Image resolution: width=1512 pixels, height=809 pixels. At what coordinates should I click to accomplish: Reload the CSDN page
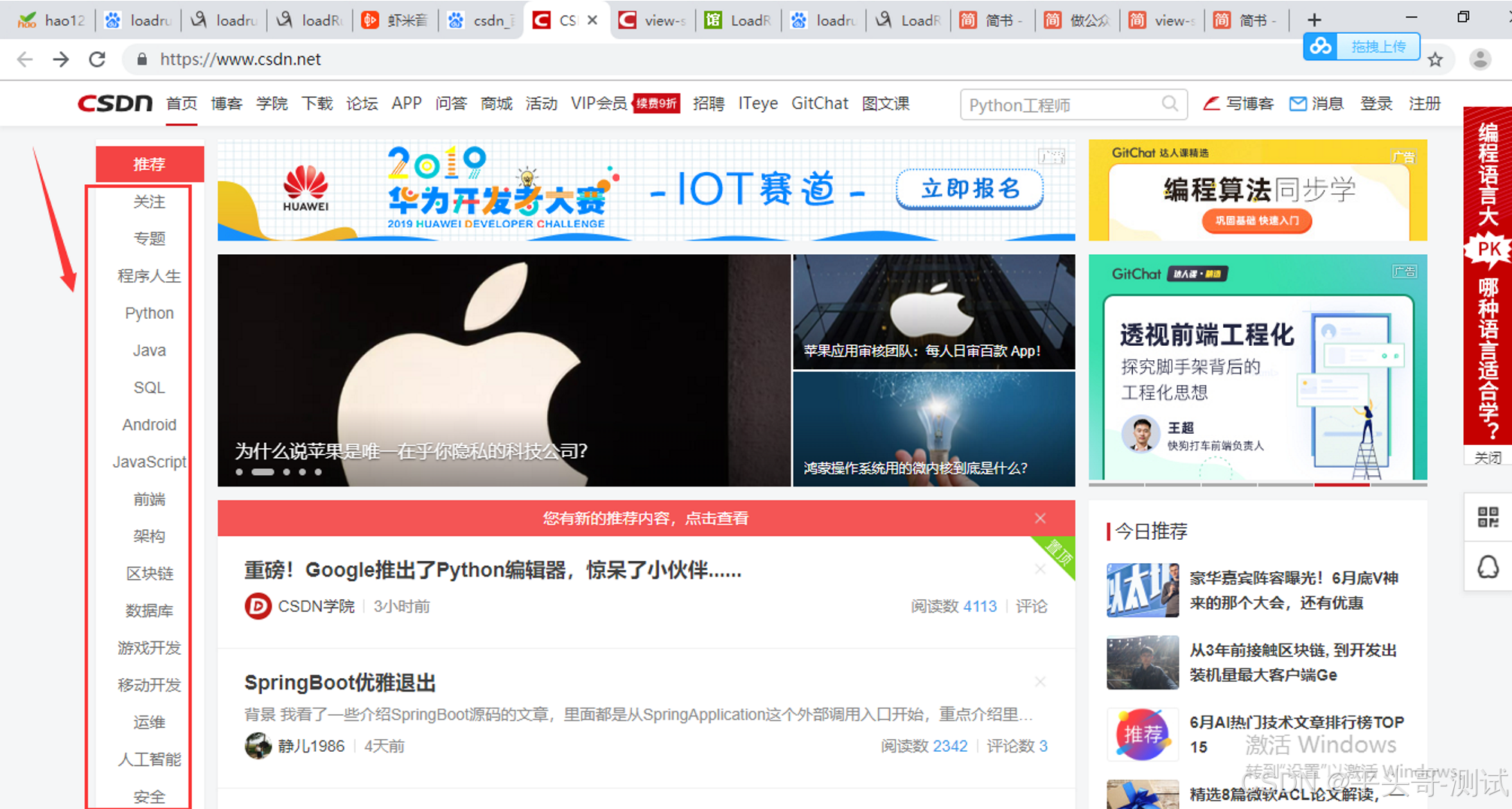coord(97,59)
